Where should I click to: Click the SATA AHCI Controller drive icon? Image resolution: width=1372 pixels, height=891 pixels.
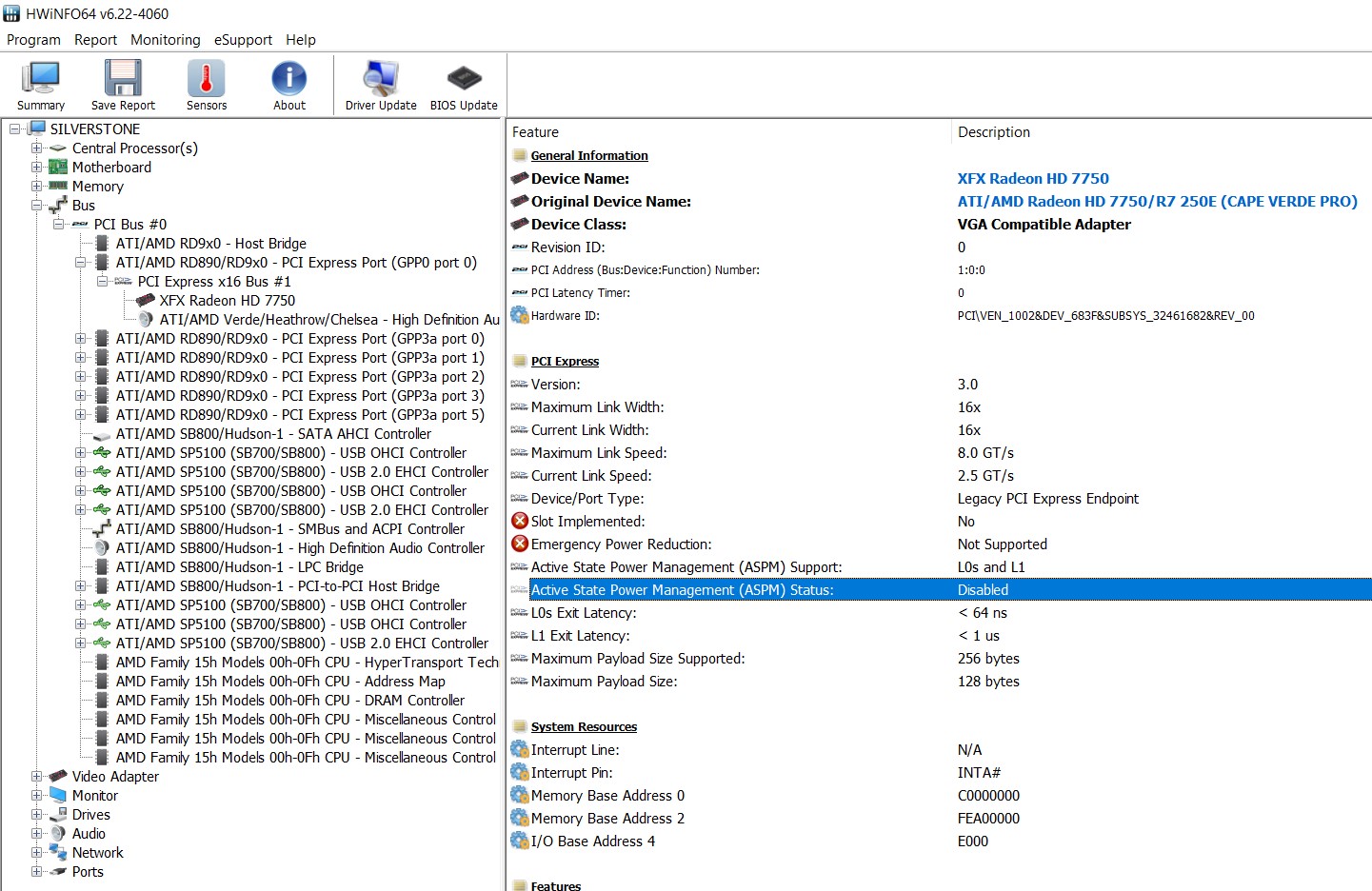(102, 434)
